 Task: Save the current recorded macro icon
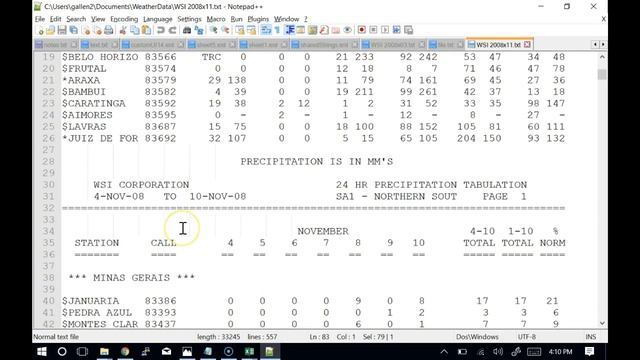408,30
